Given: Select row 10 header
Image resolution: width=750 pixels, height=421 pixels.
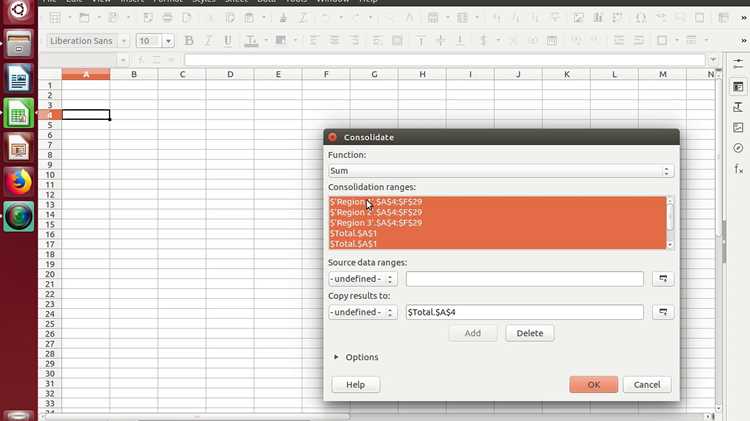Looking at the screenshot, I should (x=50, y=175).
